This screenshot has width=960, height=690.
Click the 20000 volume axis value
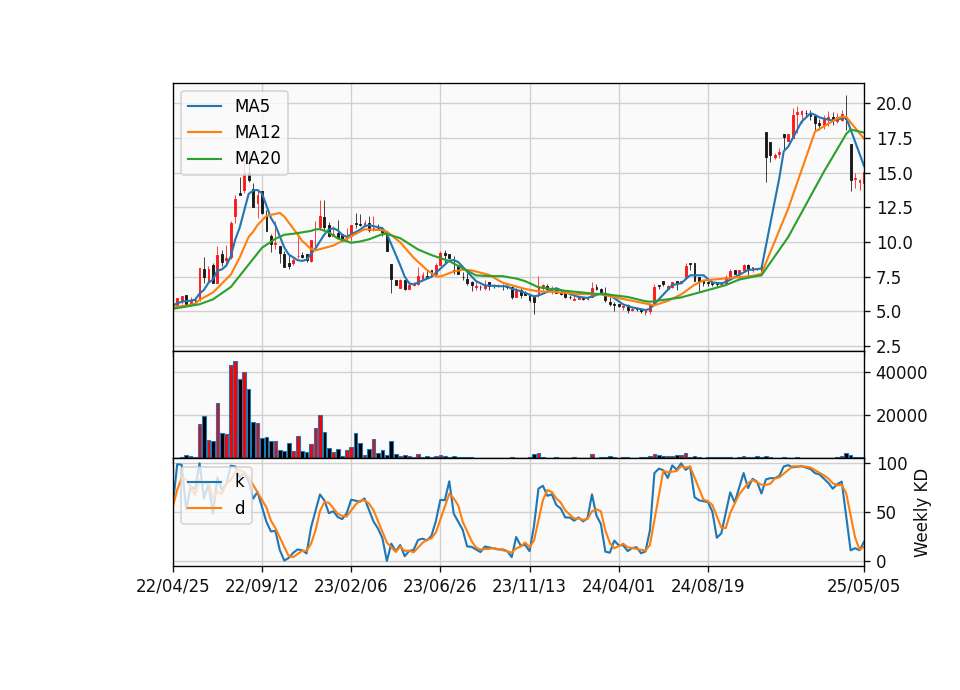click(901, 416)
